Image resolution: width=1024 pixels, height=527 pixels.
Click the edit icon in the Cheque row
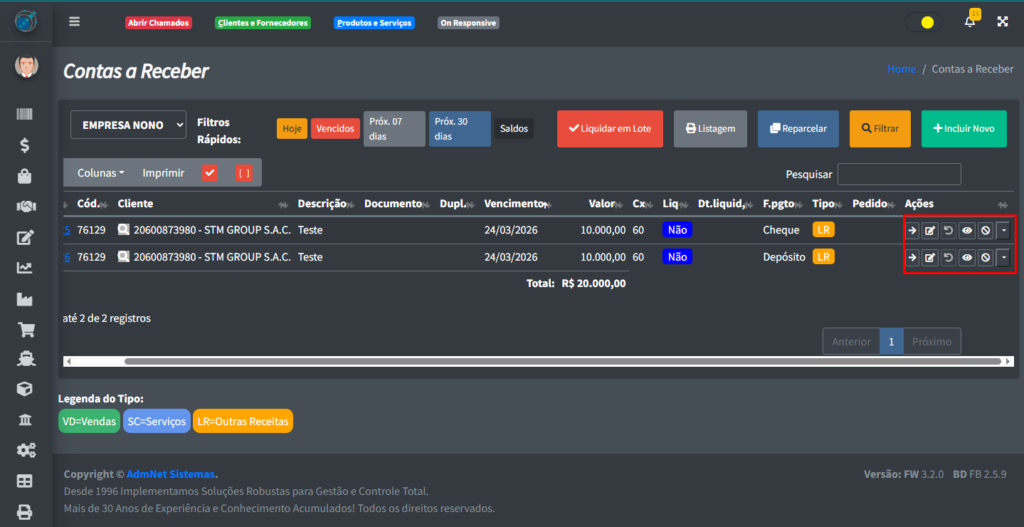tap(930, 231)
